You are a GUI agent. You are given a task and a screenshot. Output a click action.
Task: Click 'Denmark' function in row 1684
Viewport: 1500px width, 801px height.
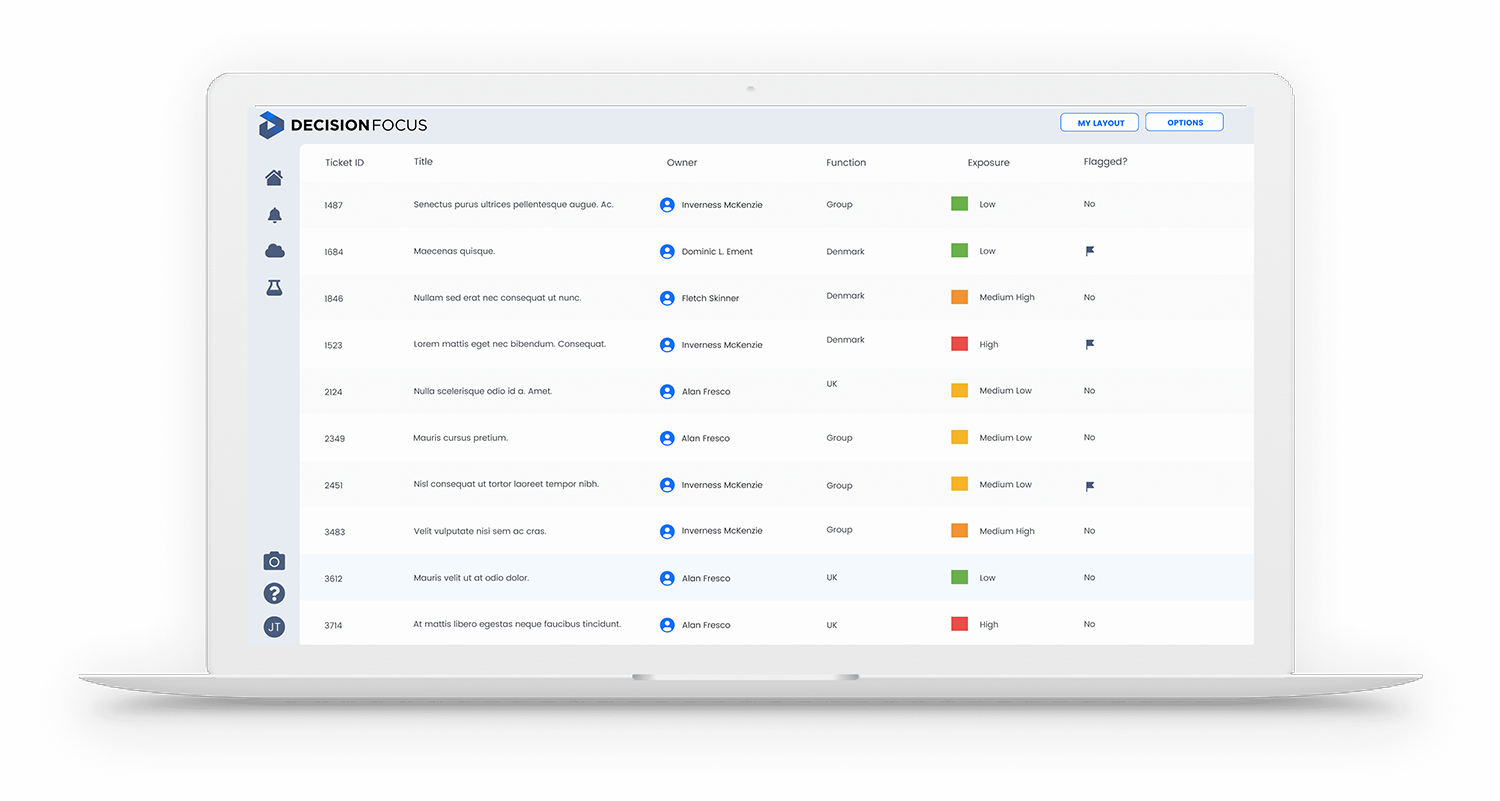(x=845, y=252)
